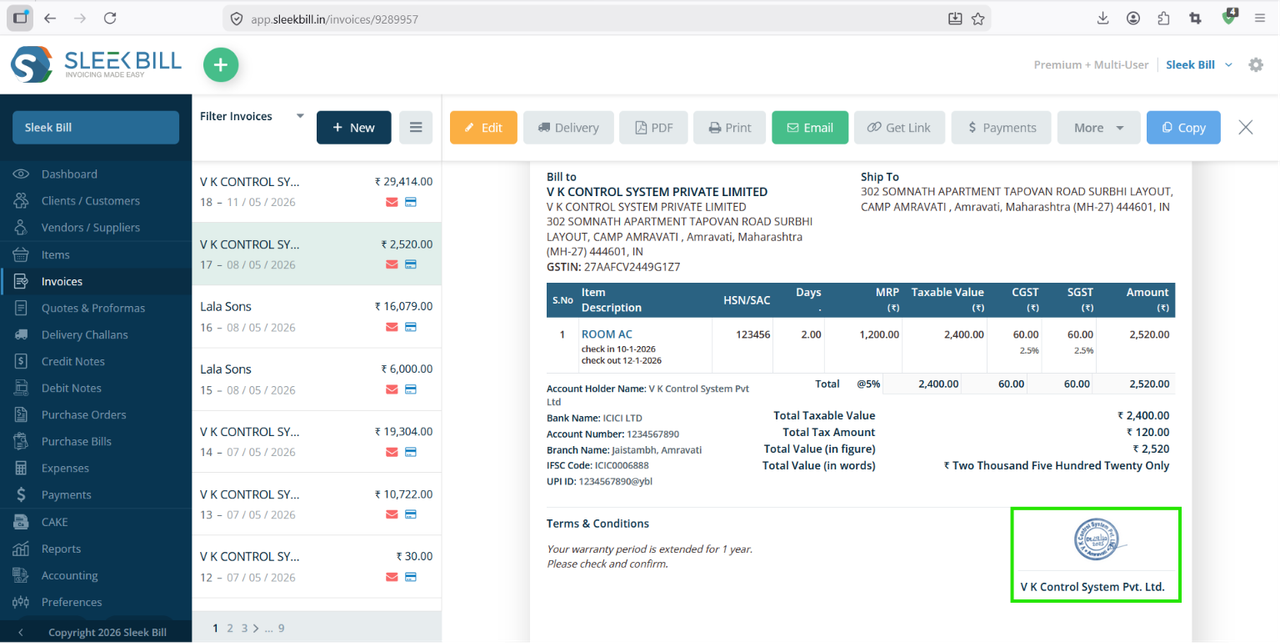
Task: Click the toolbar Payments button
Action: click(x=1001, y=128)
